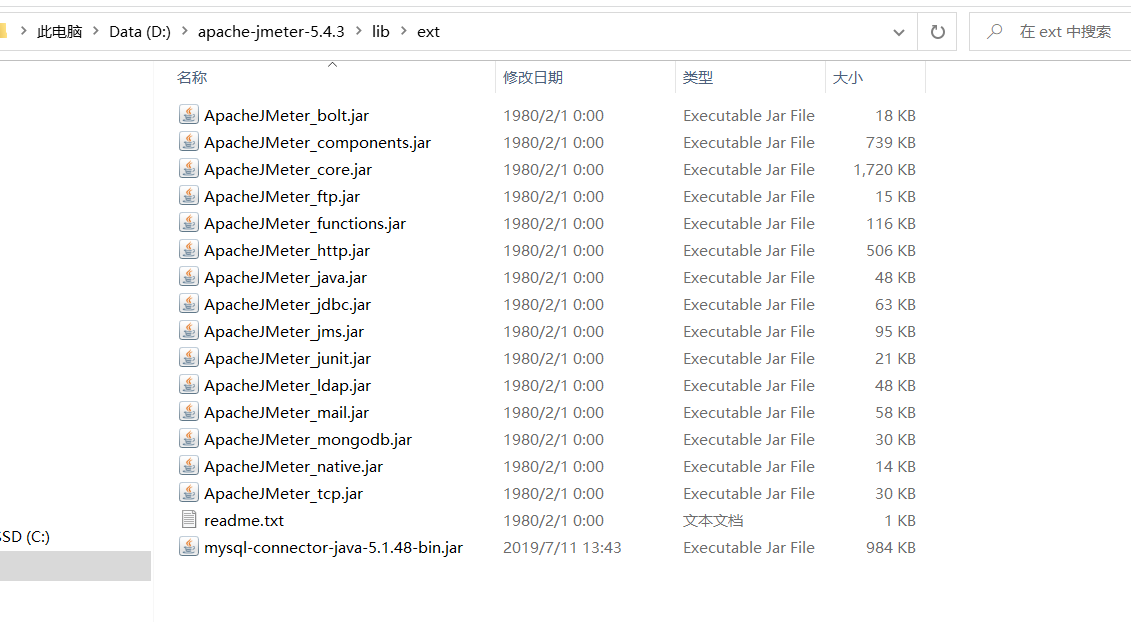Select SSD (C:) in navigation pane
The width and height of the screenshot is (1131, 622).
click(x=25, y=537)
